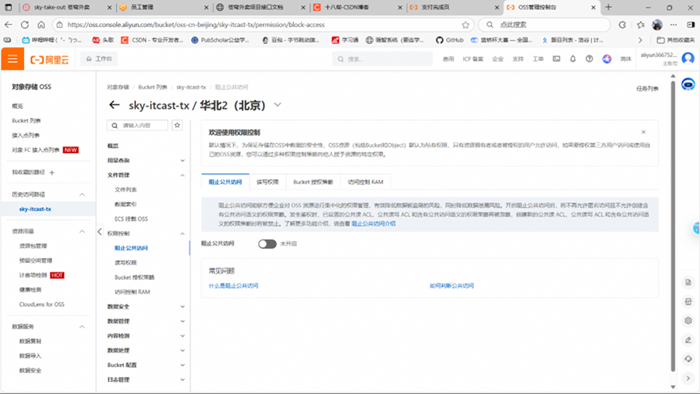Expand the 用量查询 menu section

coord(182,160)
